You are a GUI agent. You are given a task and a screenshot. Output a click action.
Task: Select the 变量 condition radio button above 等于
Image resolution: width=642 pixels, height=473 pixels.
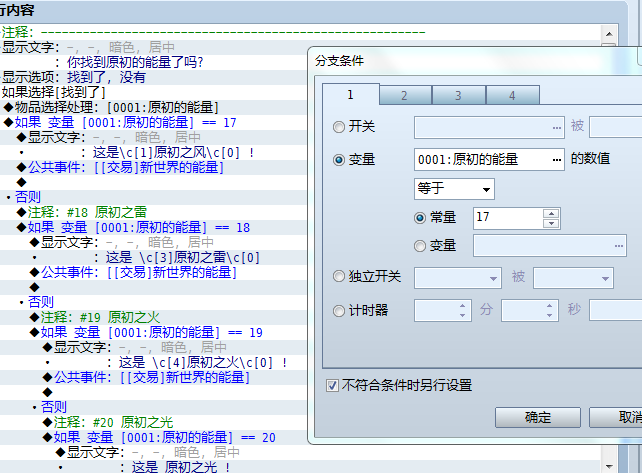click(339, 160)
